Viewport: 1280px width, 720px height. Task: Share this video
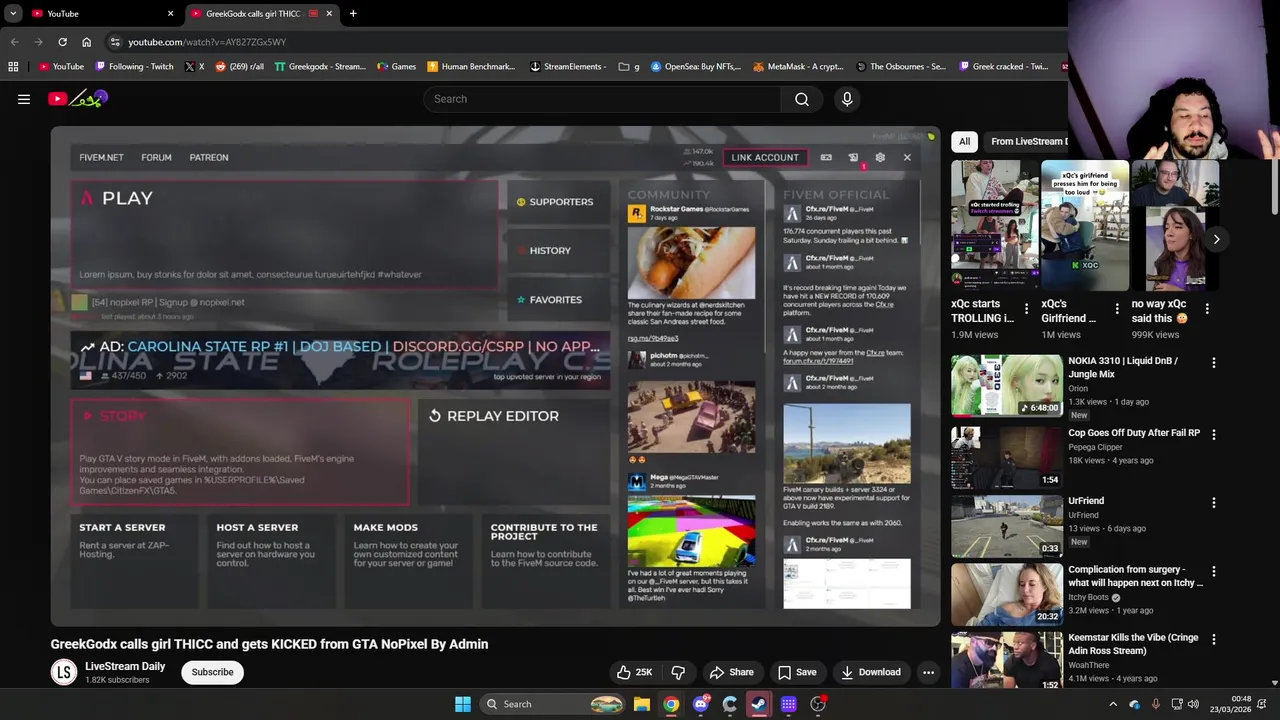[x=731, y=672]
